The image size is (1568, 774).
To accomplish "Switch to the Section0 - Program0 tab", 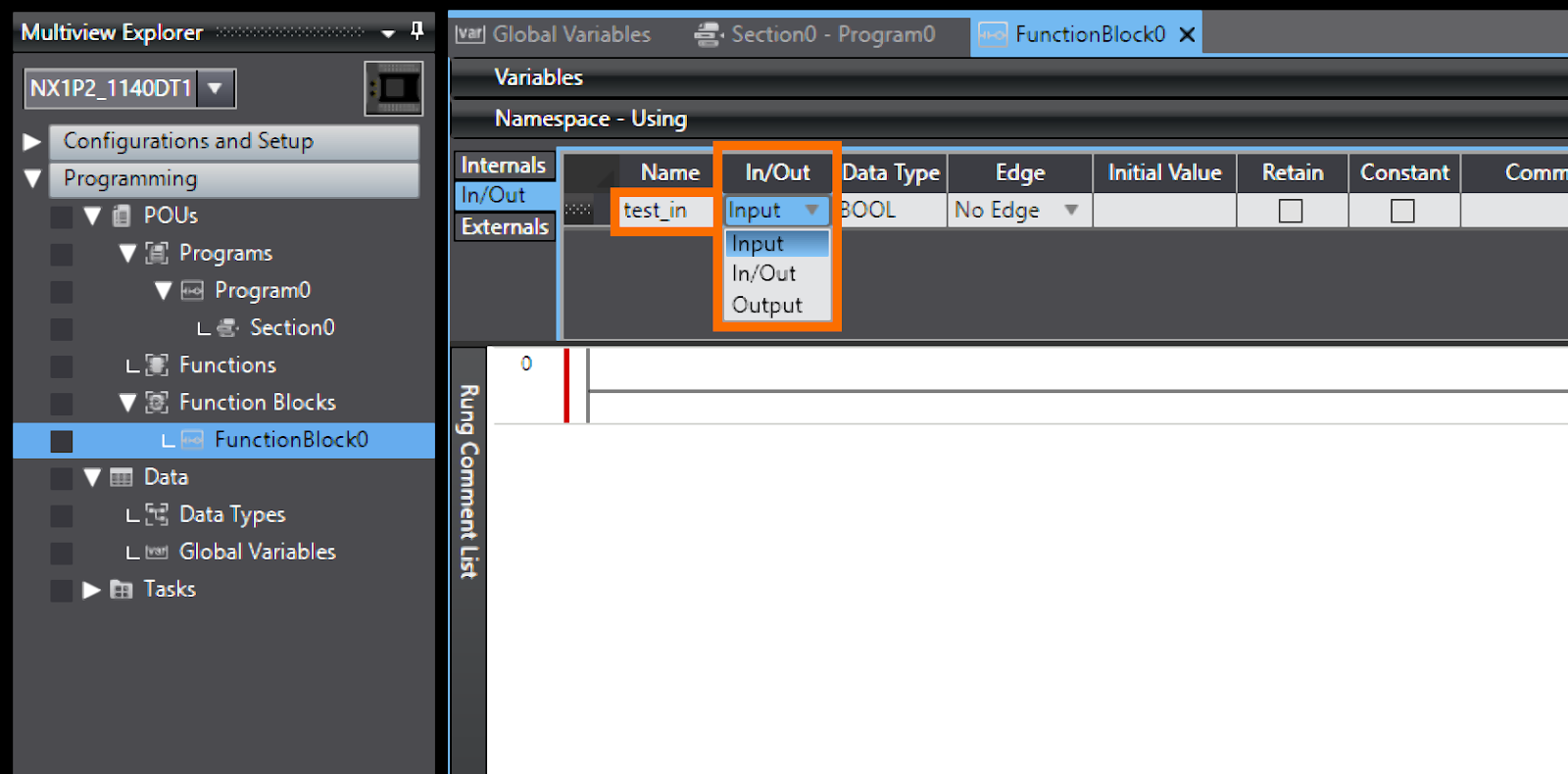I will [x=815, y=34].
